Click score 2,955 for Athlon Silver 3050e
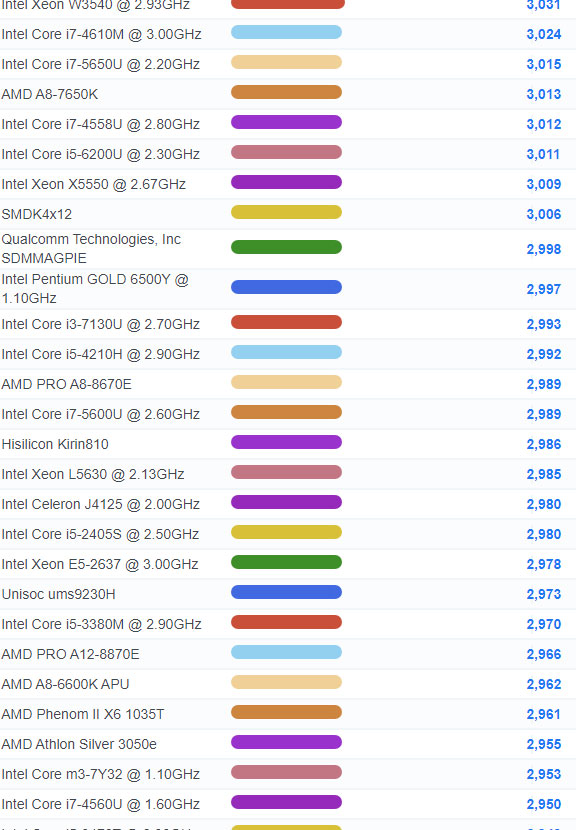The width and height of the screenshot is (576, 830). (x=544, y=744)
